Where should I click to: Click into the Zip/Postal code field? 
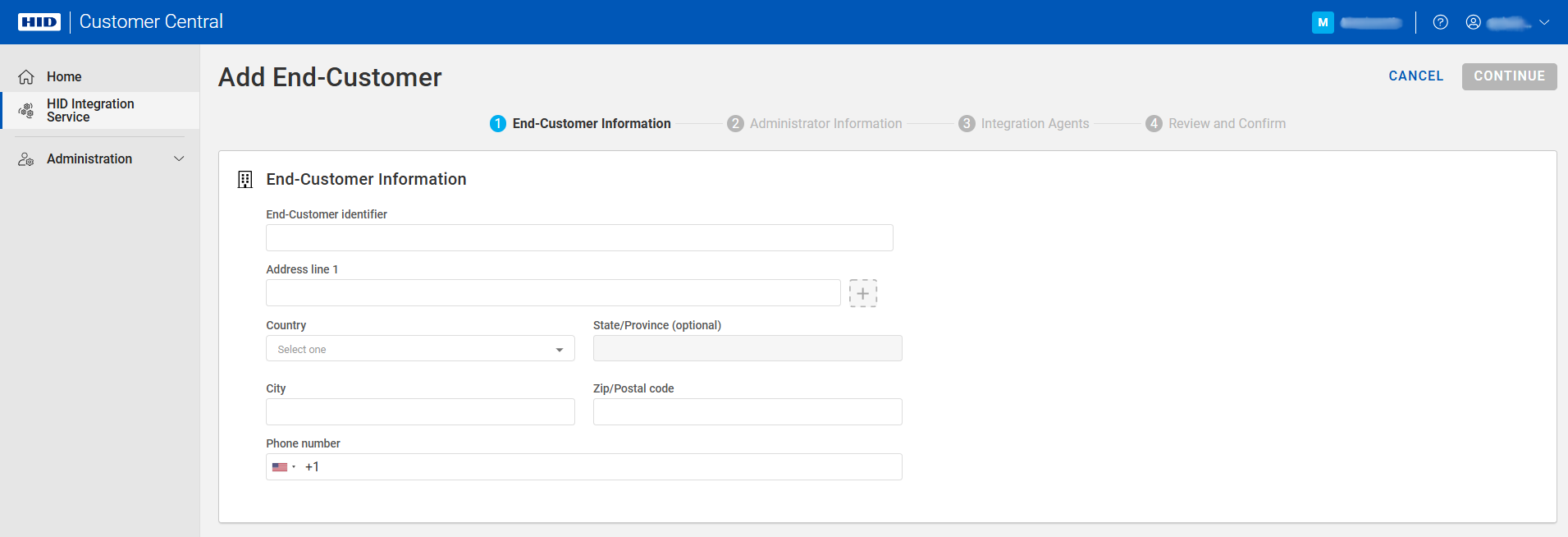coord(747,412)
